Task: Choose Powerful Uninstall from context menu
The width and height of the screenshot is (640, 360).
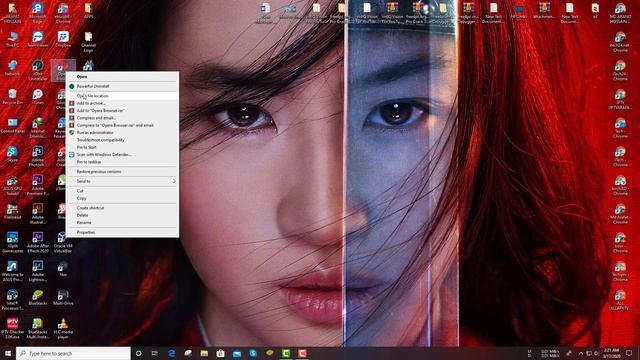Action: (x=122, y=86)
